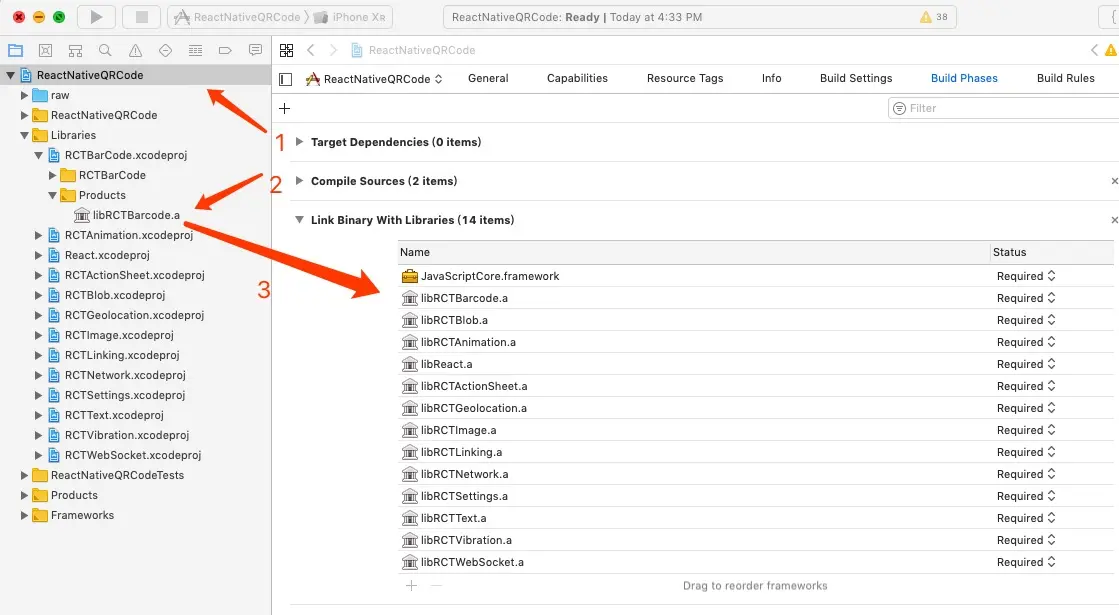Go forward in editor history

[x=333, y=50]
